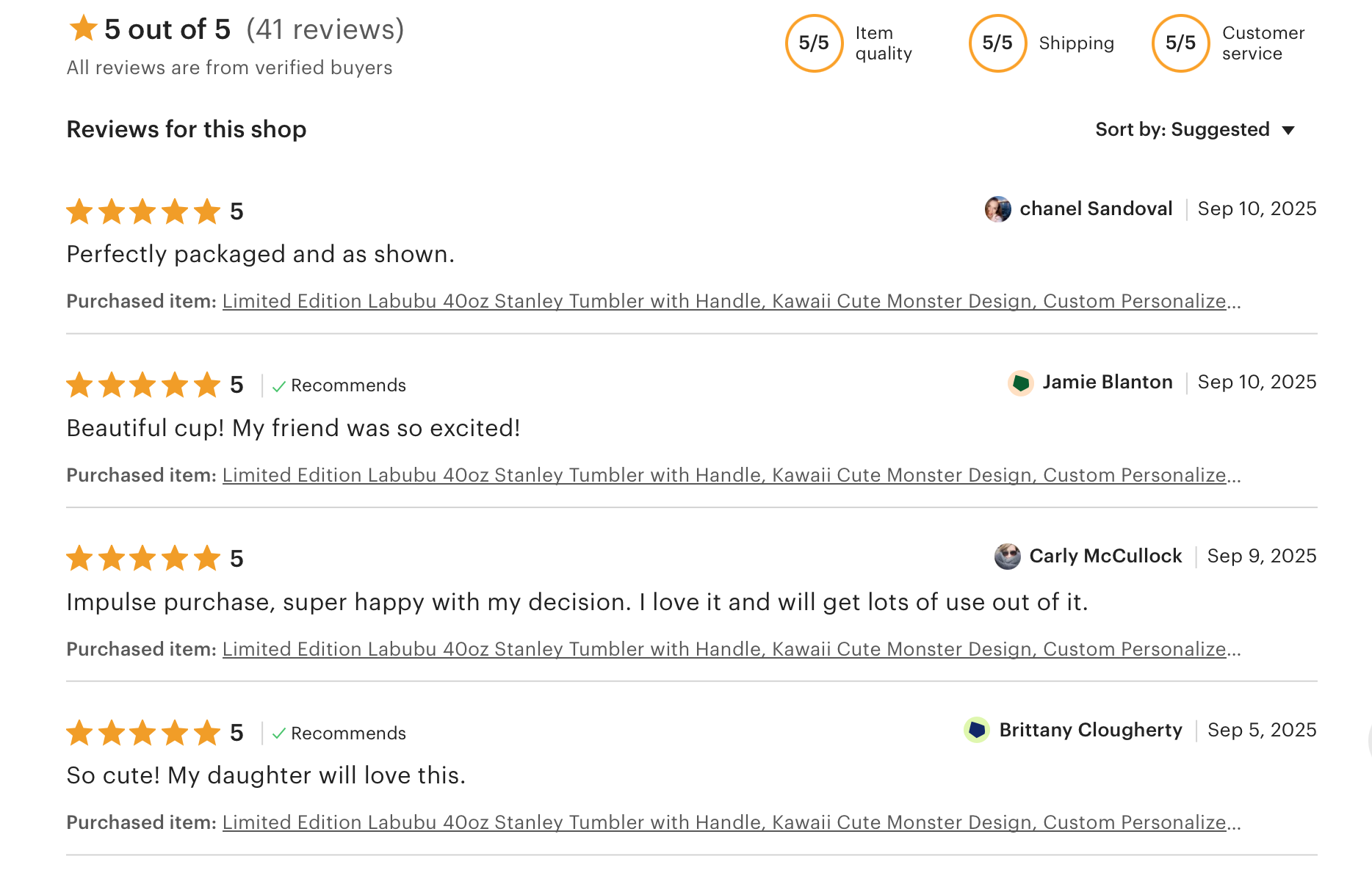Click the Shipping 5/5 rating circle

click(x=997, y=43)
